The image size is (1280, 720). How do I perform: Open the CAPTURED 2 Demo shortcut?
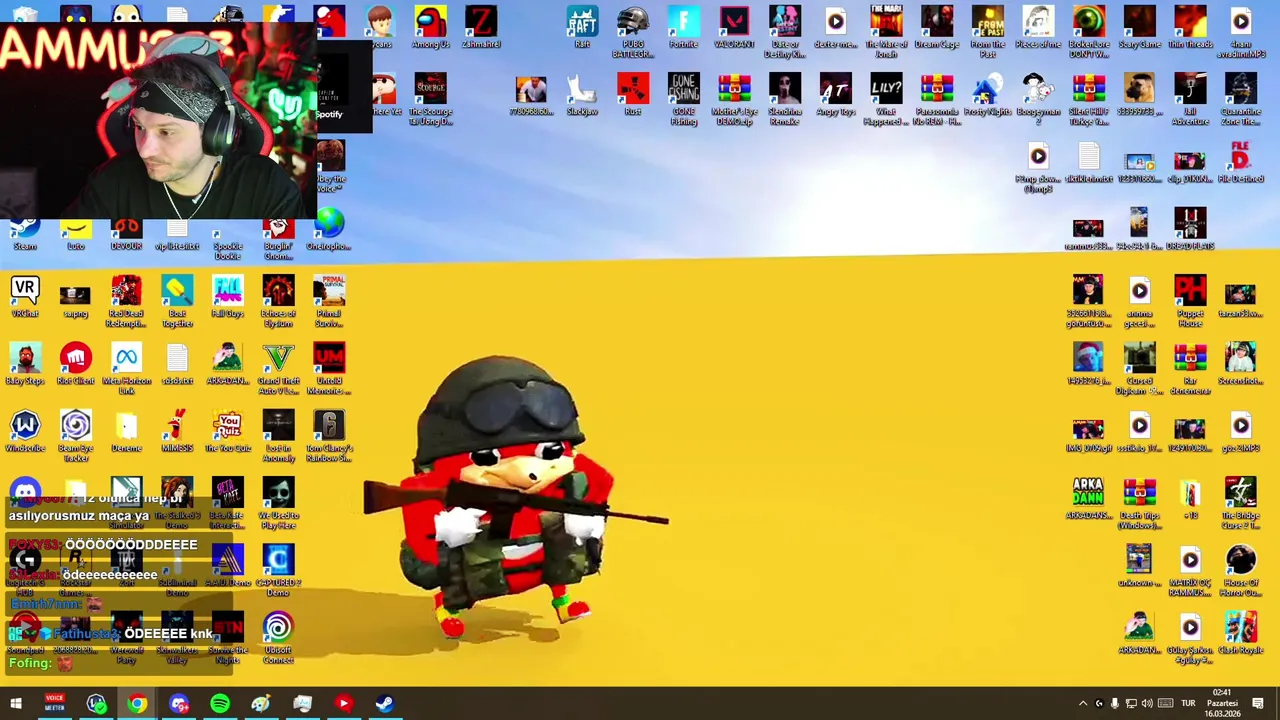pos(278,570)
